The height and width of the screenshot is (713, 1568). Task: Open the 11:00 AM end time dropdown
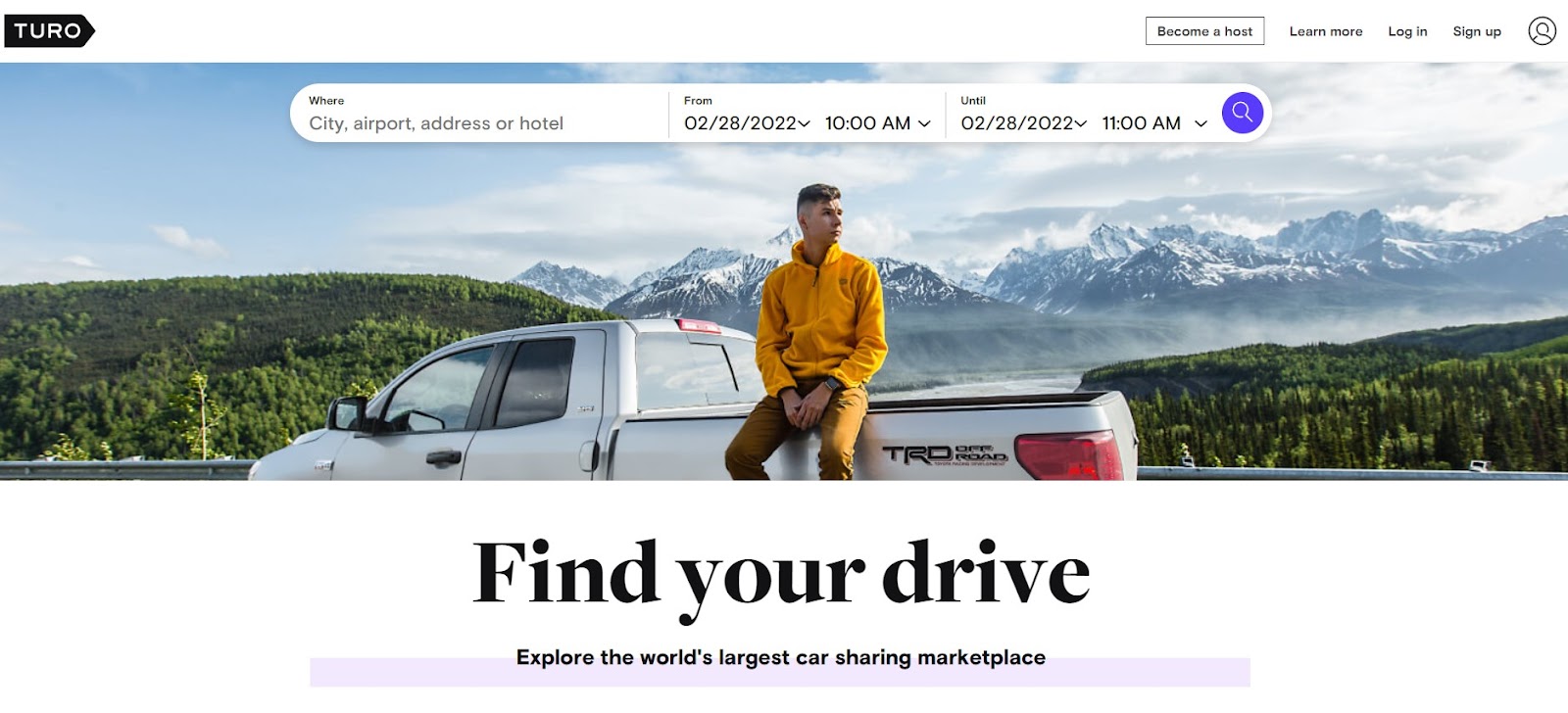[x=1153, y=123]
